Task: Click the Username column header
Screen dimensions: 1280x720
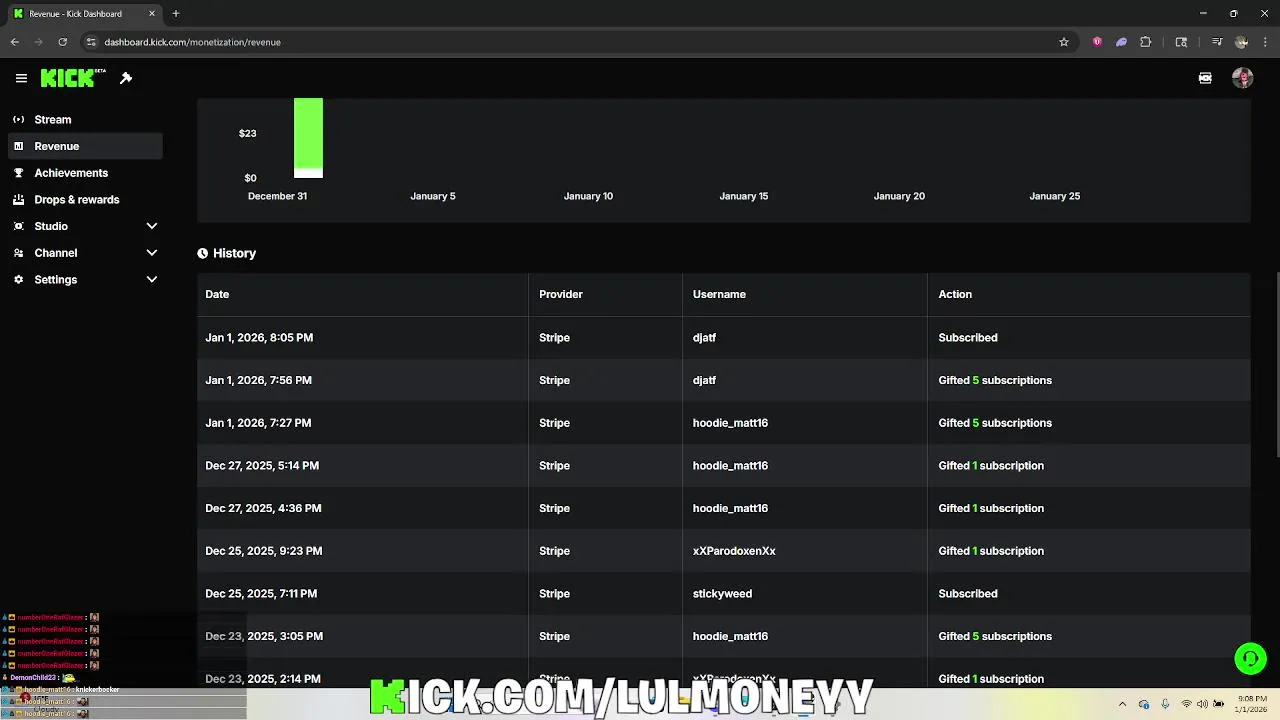Action: coord(719,294)
